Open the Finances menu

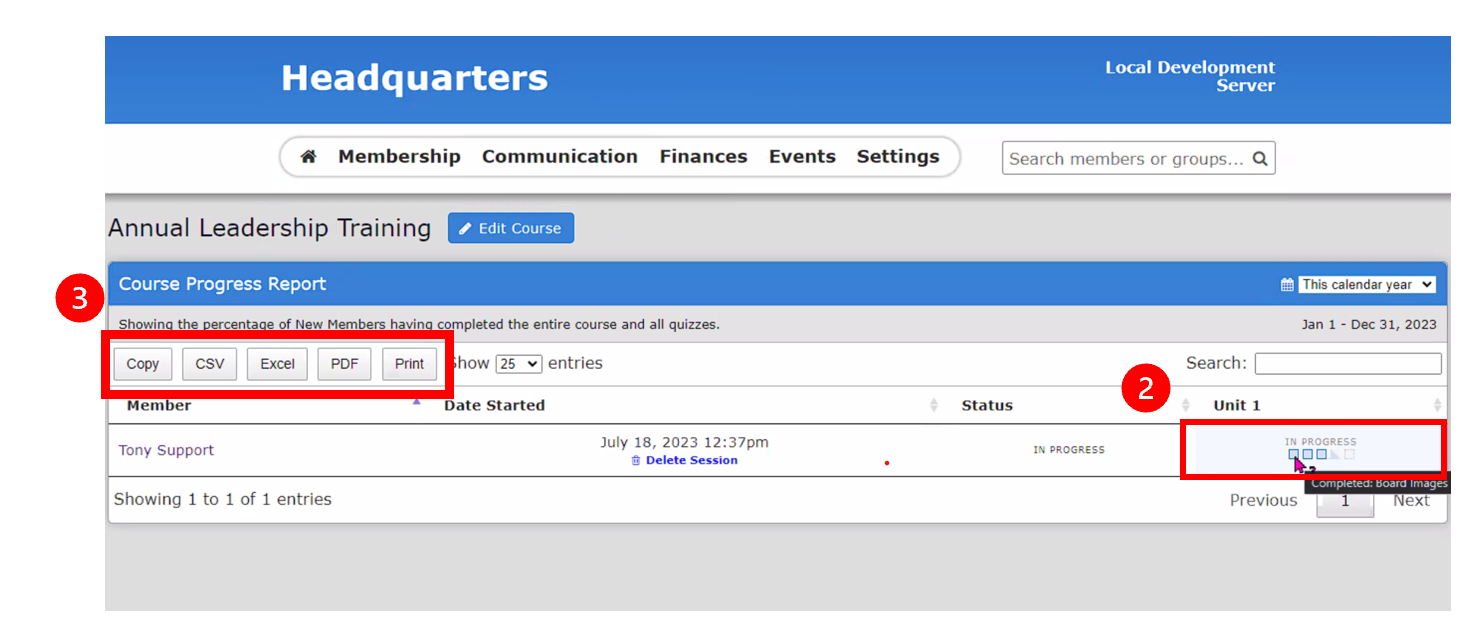[x=703, y=157]
